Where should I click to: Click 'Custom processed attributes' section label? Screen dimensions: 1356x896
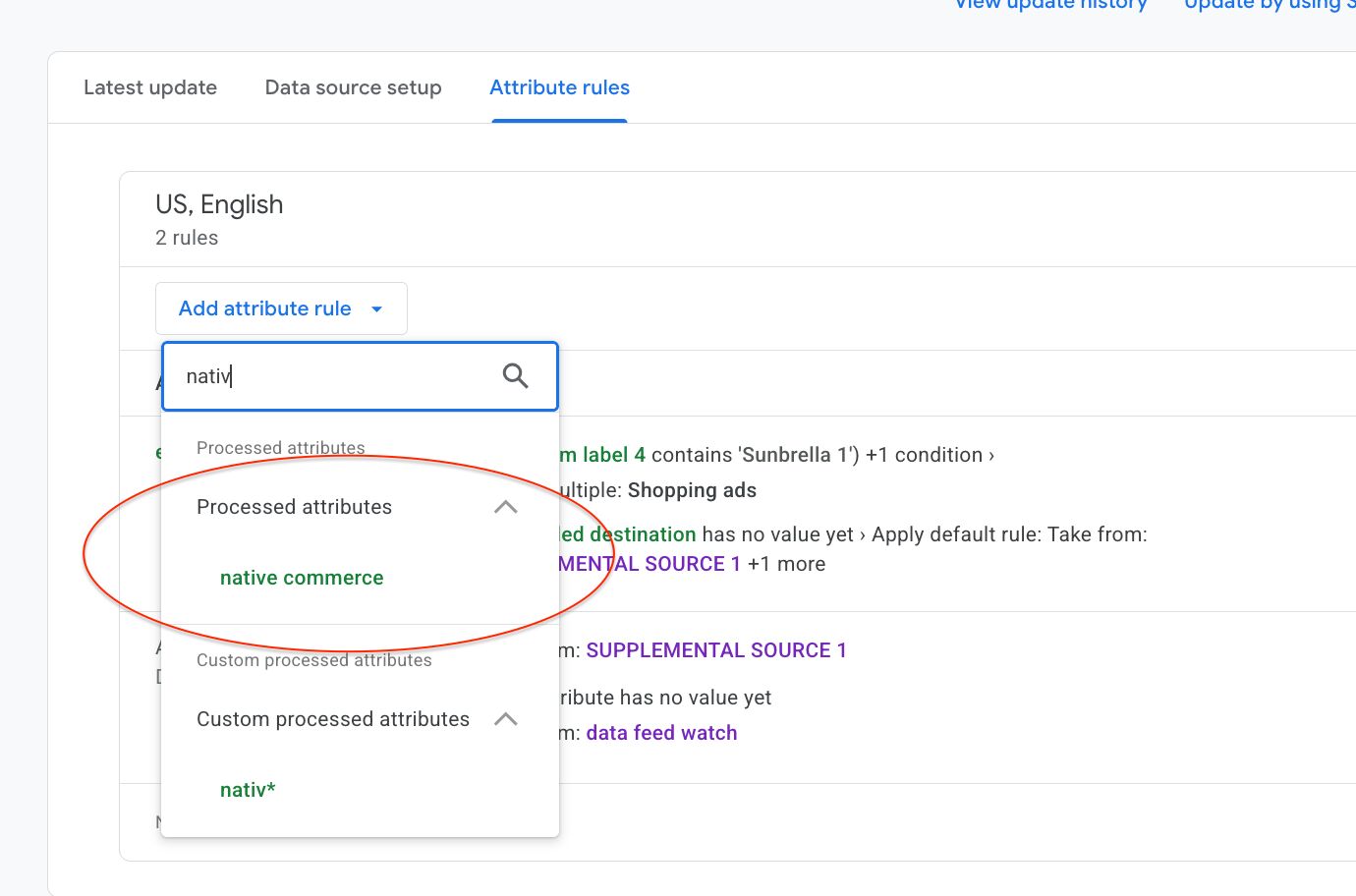point(314,660)
